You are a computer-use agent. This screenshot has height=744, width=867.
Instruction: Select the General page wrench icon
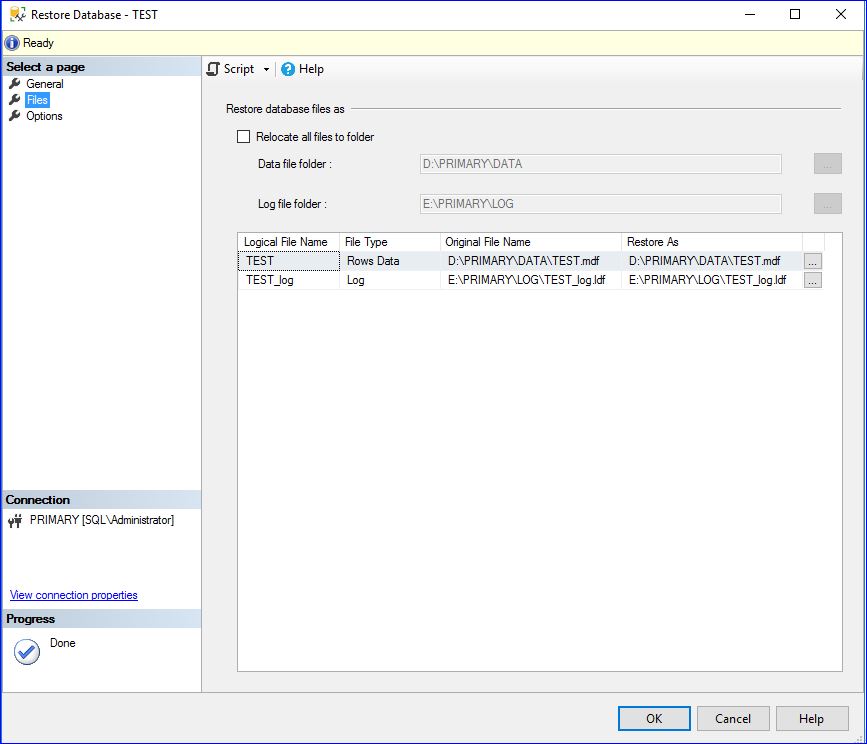(15, 84)
